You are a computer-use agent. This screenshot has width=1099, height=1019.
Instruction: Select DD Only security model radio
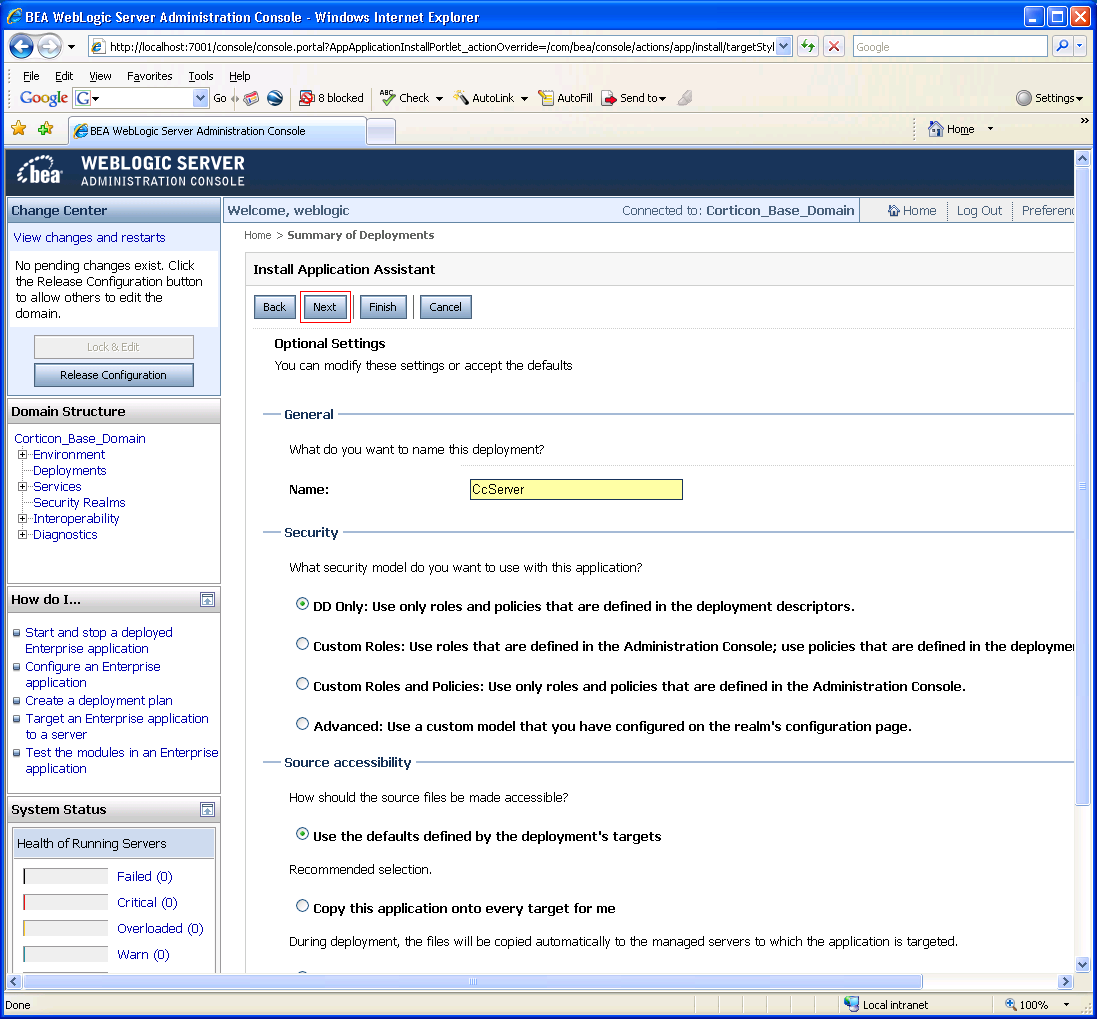(x=302, y=604)
